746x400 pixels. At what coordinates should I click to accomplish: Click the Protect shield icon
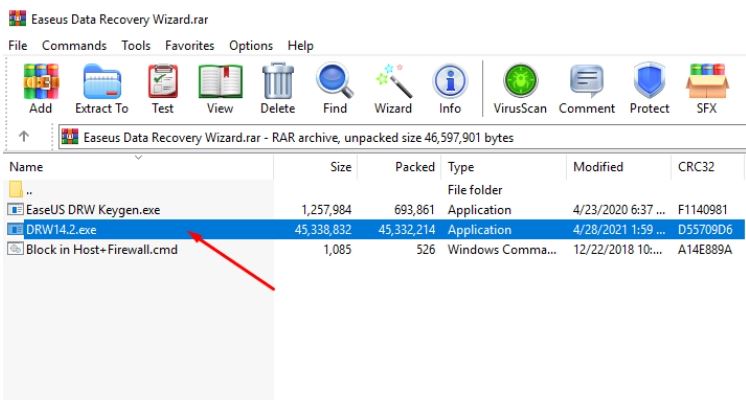click(650, 89)
